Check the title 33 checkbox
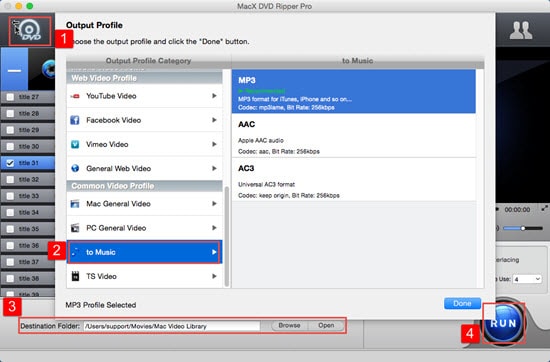Screen dimensions: 550x362 coord(11,196)
